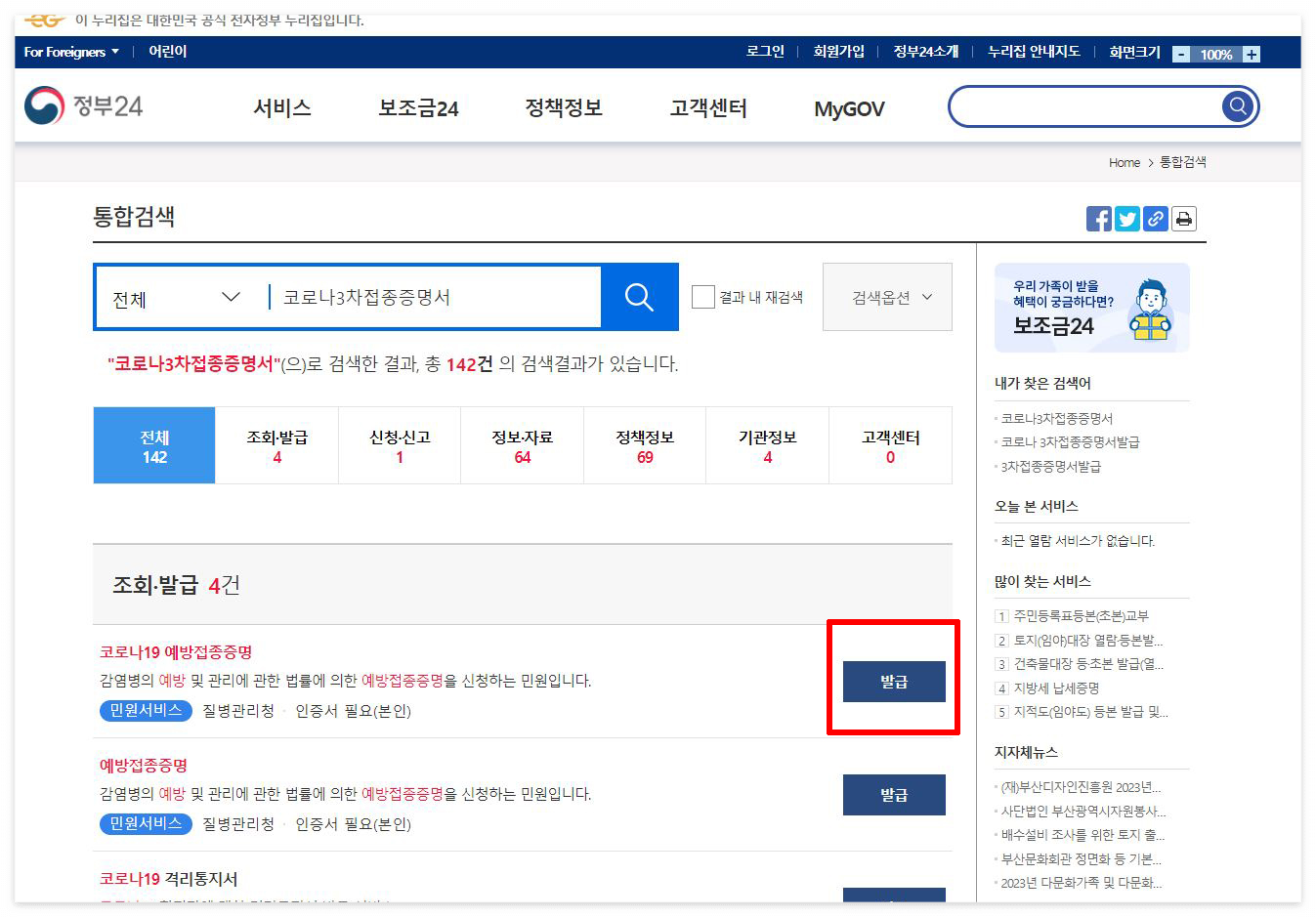Open 보조금24 main menu

tap(418, 108)
